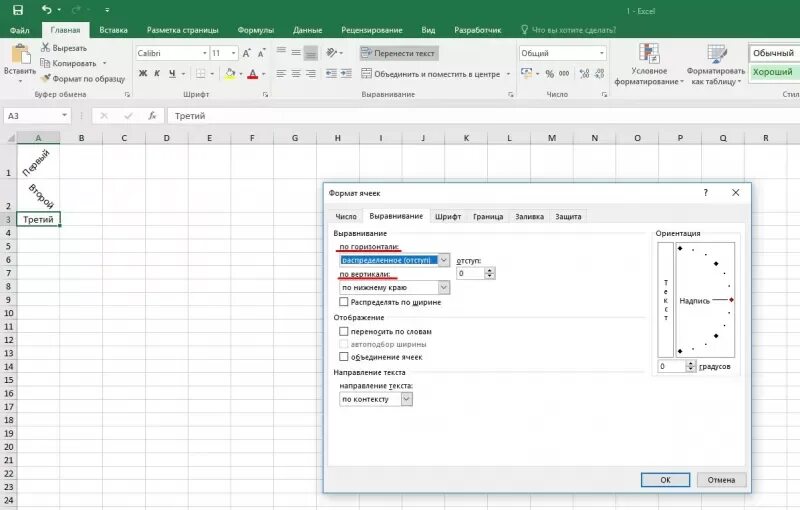Viewport: 800px width, 510px height.
Task: Click the vertical 'Текст' orientation box
Action: [665, 300]
